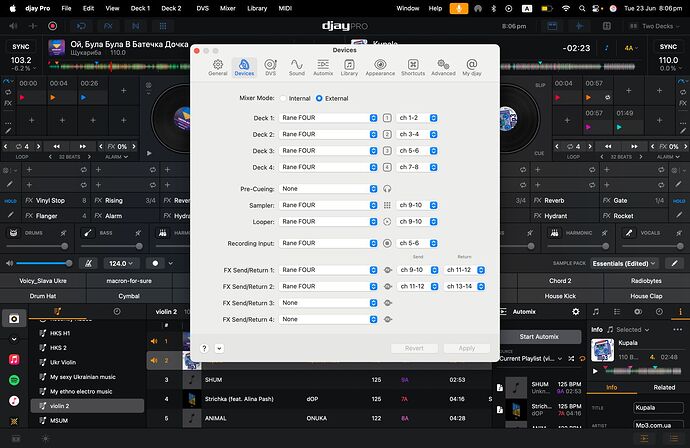
Task: Click the Sampler grid icon
Action: [x=387, y=205]
